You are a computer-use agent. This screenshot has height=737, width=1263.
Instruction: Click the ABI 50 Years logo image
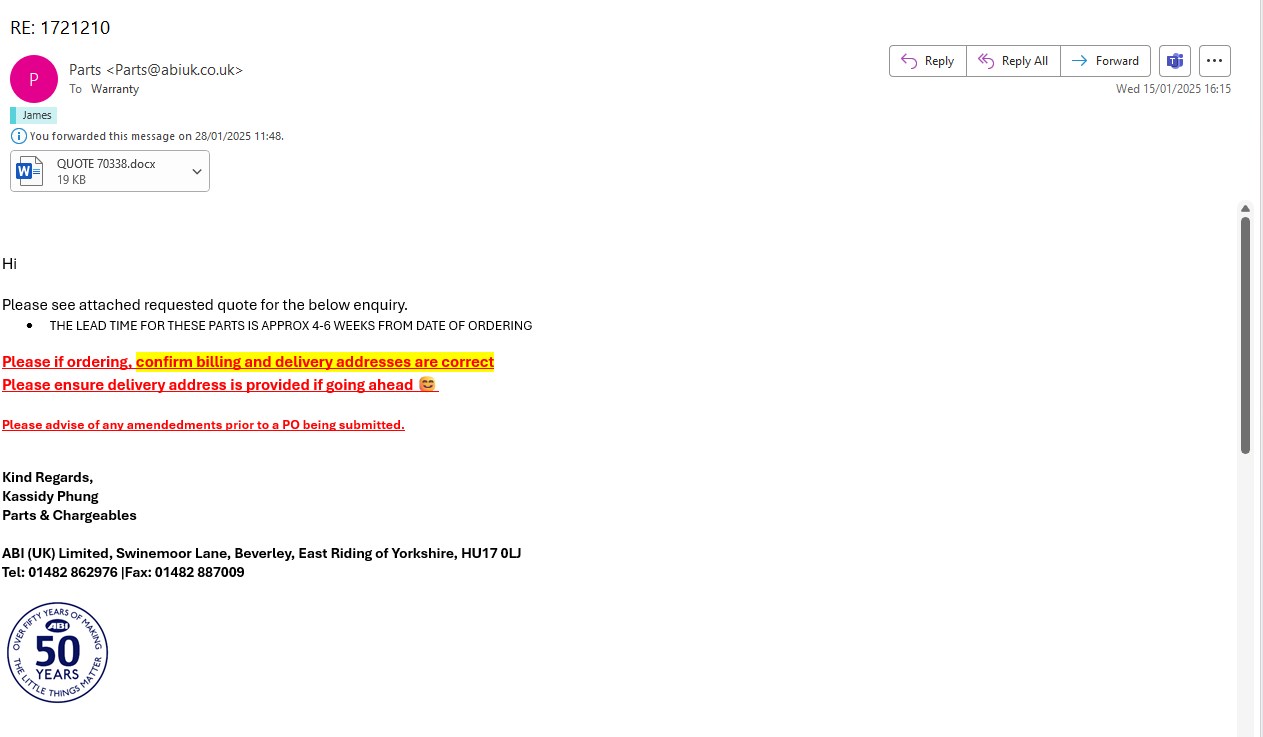click(57, 652)
